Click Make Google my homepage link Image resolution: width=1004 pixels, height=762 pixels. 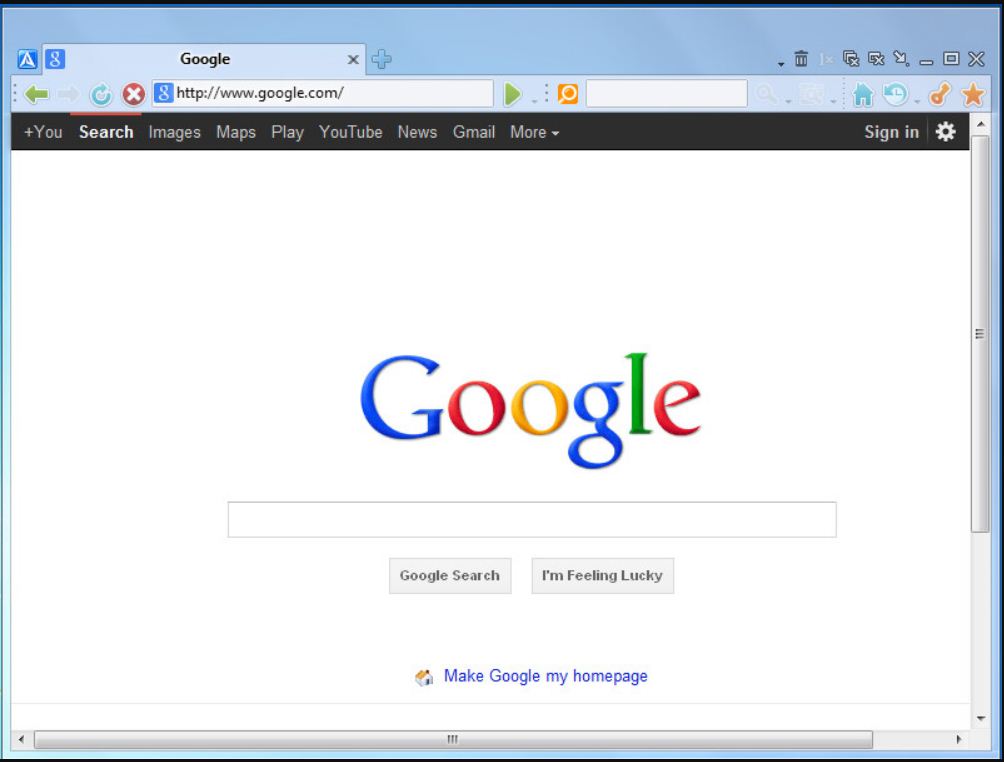[546, 676]
